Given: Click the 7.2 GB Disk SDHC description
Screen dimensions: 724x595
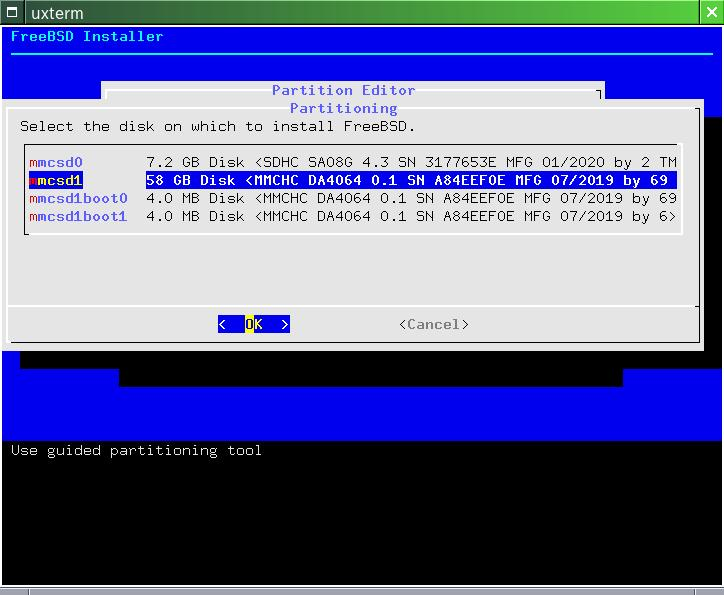Looking at the screenshot, I should pyautogui.click(x=411, y=162).
